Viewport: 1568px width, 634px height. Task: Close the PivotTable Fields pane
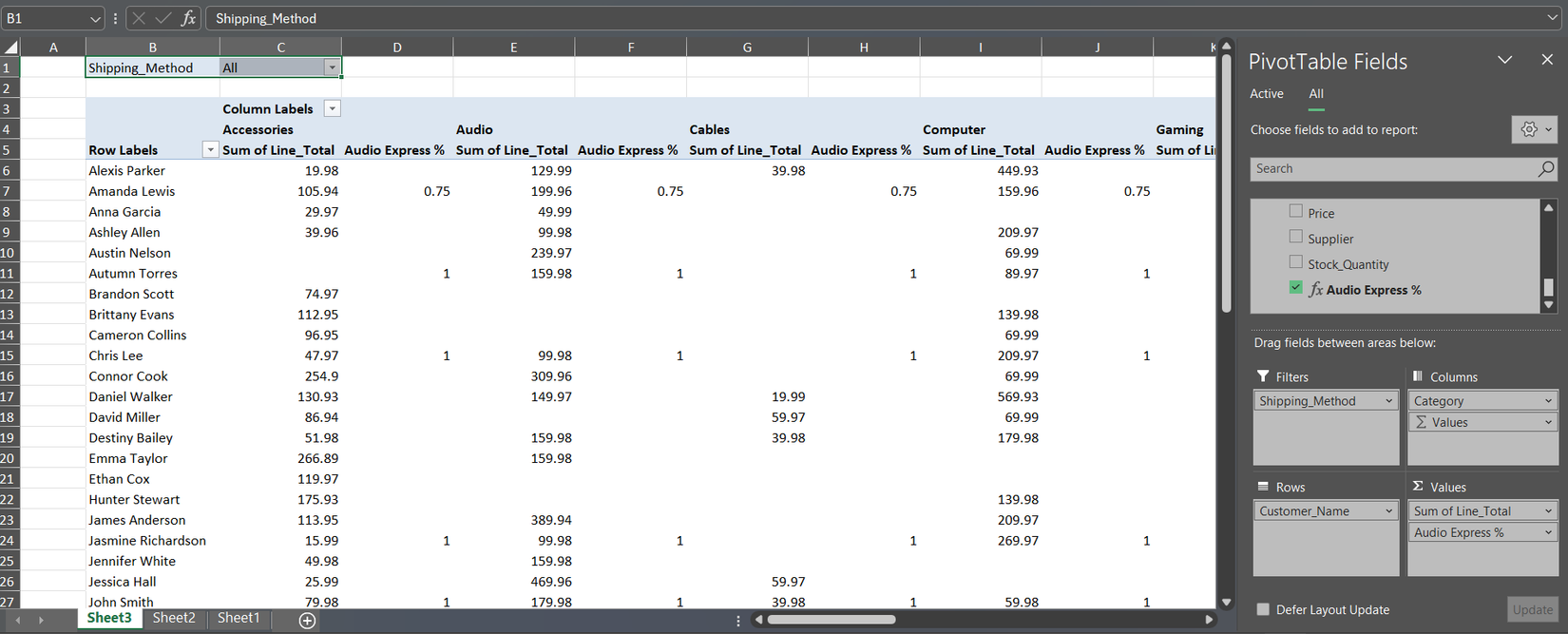point(1547,60)
